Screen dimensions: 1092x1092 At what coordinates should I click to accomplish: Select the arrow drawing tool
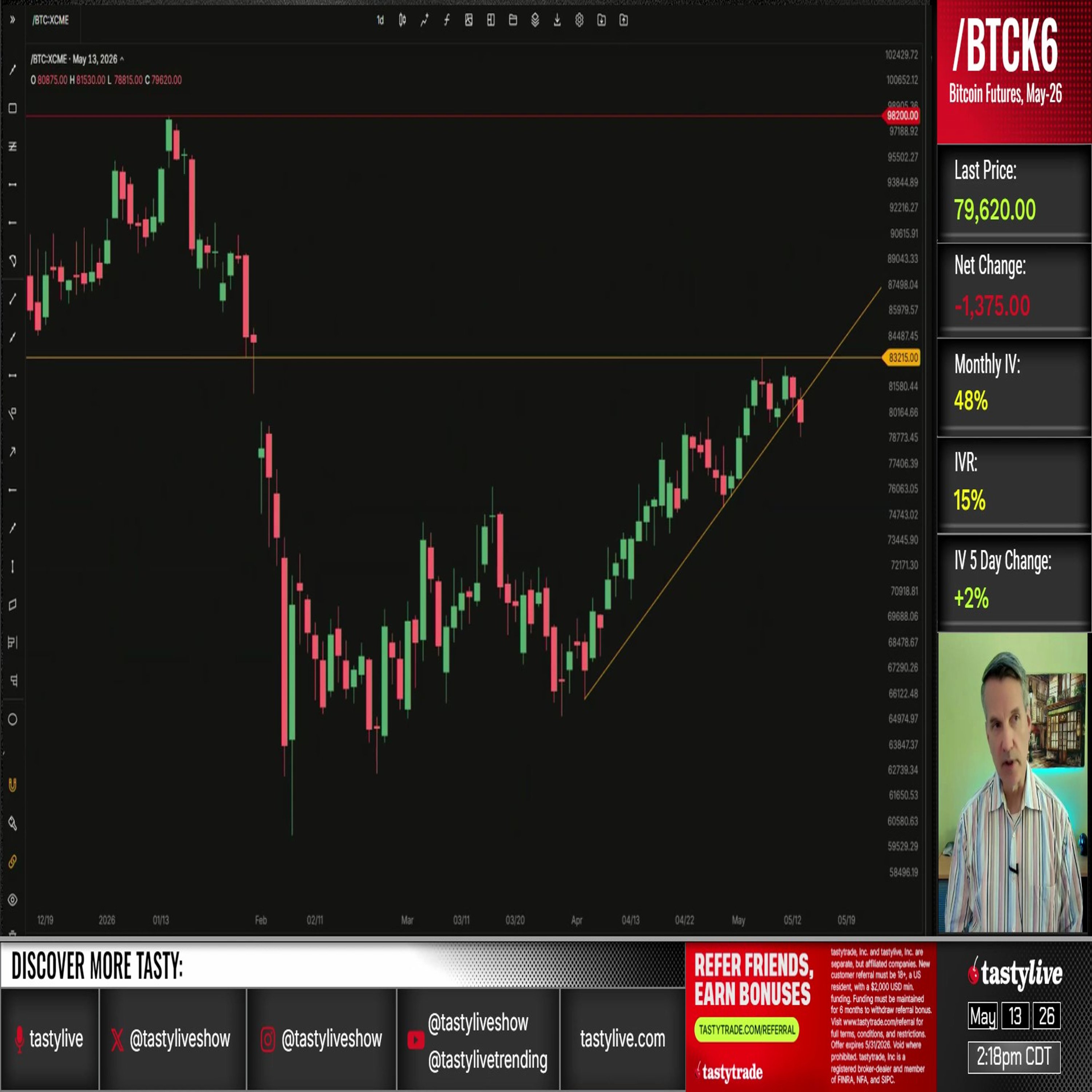click(12, 452)
